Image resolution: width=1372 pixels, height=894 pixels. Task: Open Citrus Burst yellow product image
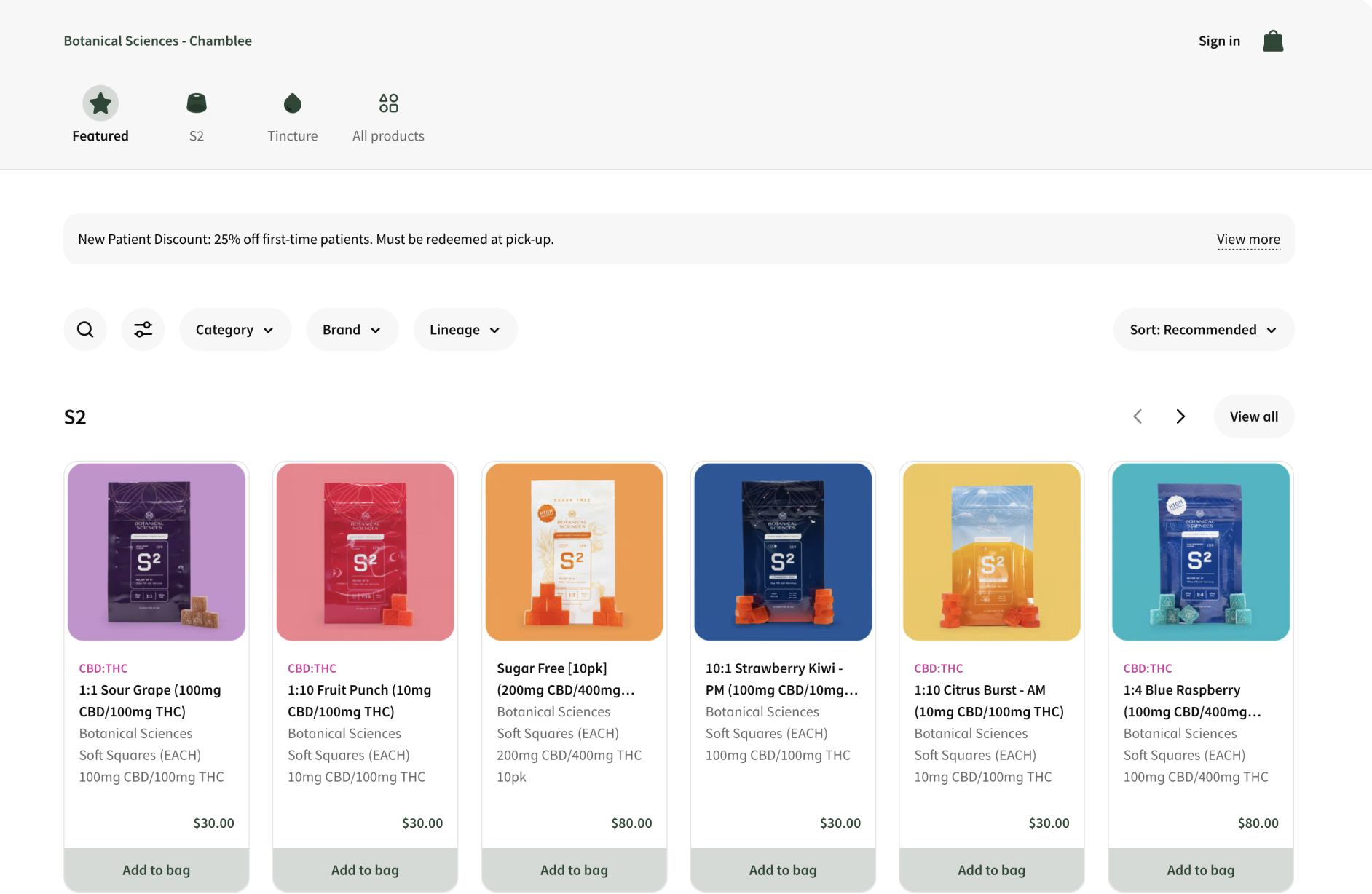992,552
